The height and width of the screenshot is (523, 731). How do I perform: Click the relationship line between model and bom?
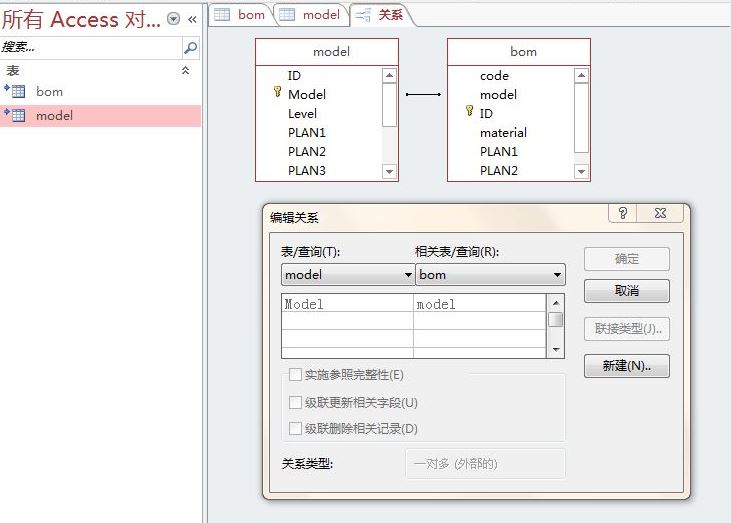(423, 95)
